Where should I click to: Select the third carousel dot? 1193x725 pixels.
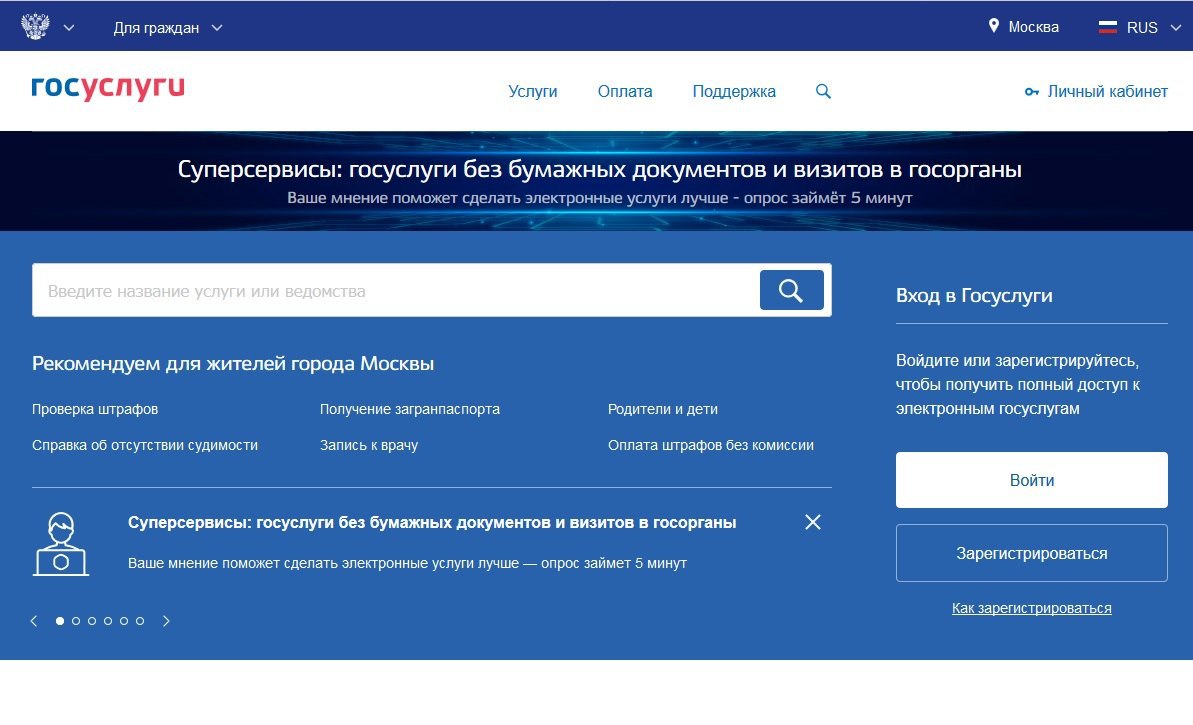tap(92, 621)
